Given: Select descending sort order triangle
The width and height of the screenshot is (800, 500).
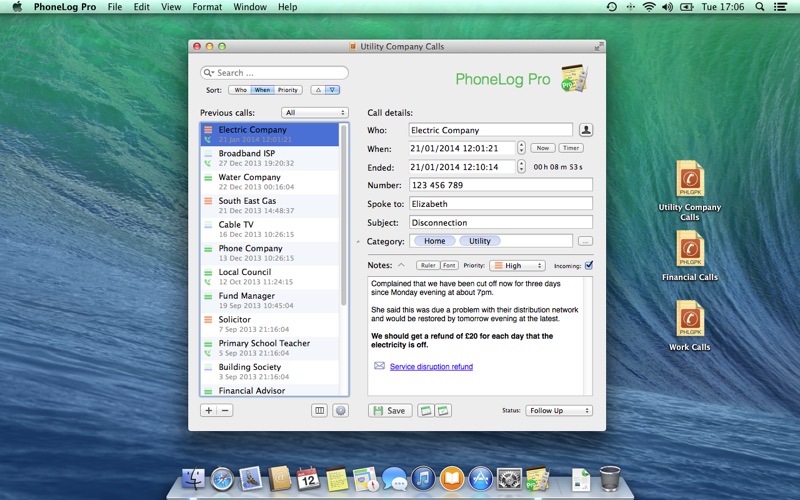Looking at the screenshot, I should tap(332, 90).
